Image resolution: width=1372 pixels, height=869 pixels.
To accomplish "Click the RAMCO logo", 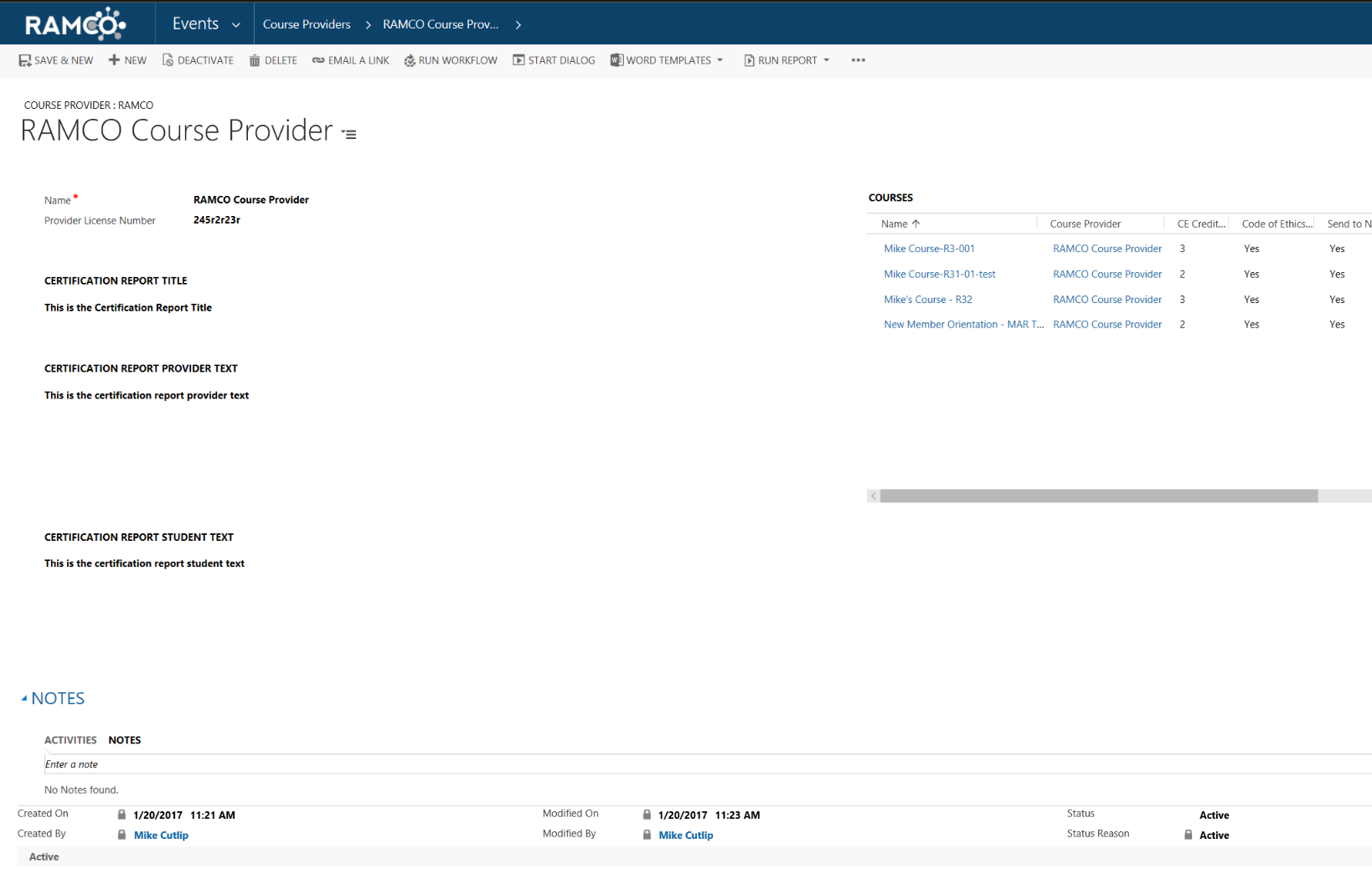I will [x=75, y=23].
